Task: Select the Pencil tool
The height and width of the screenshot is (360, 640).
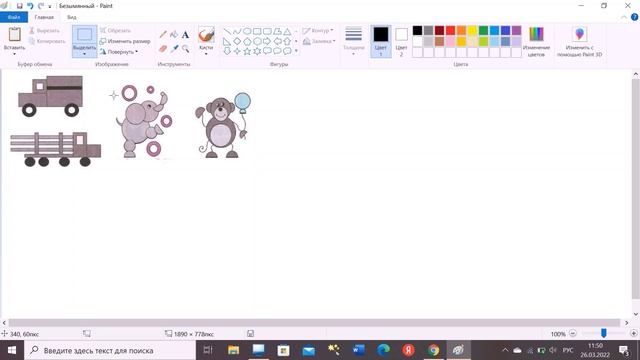Action: [163, 35]
